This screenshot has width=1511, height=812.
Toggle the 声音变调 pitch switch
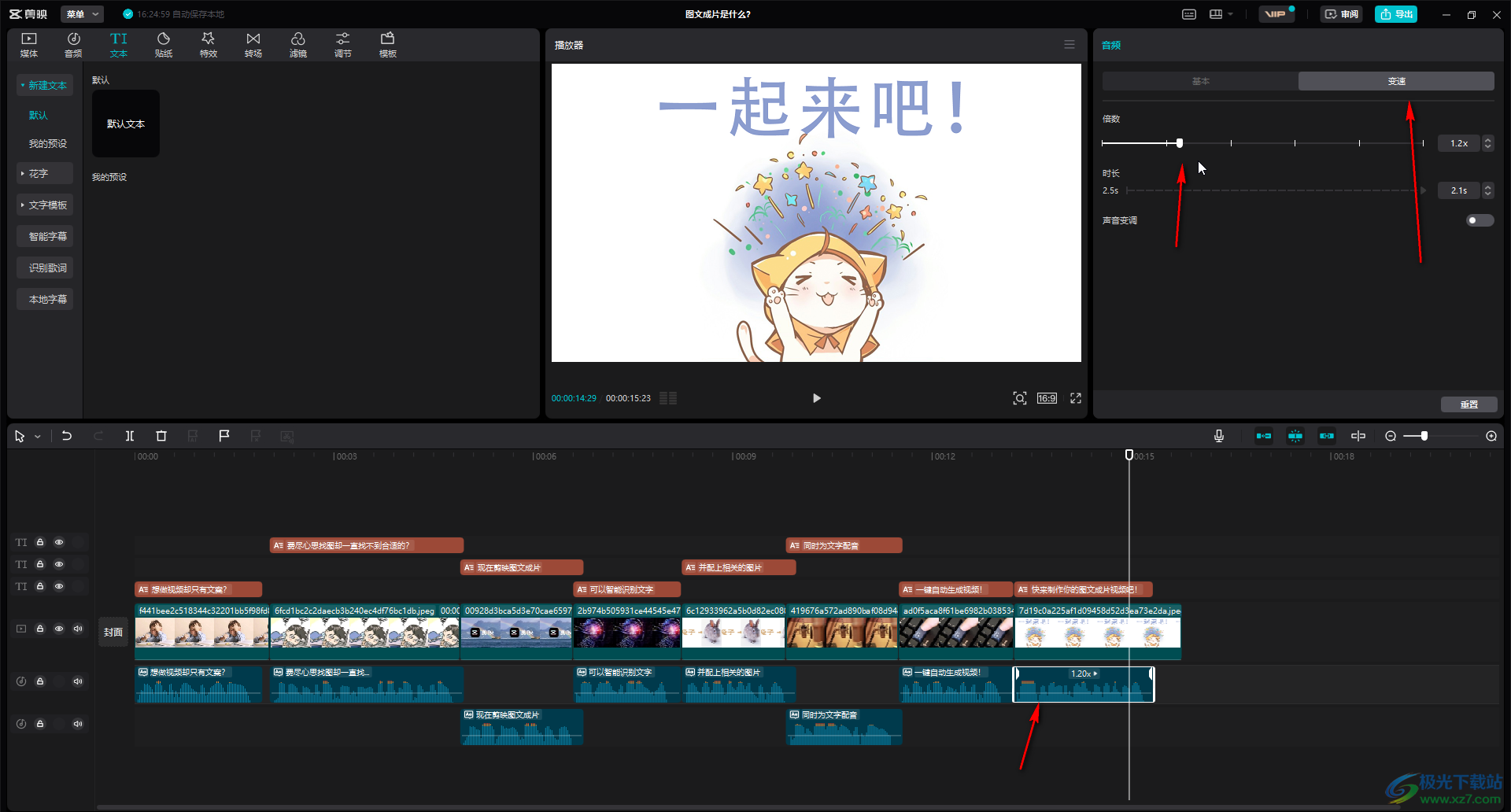click(1480, 220)
